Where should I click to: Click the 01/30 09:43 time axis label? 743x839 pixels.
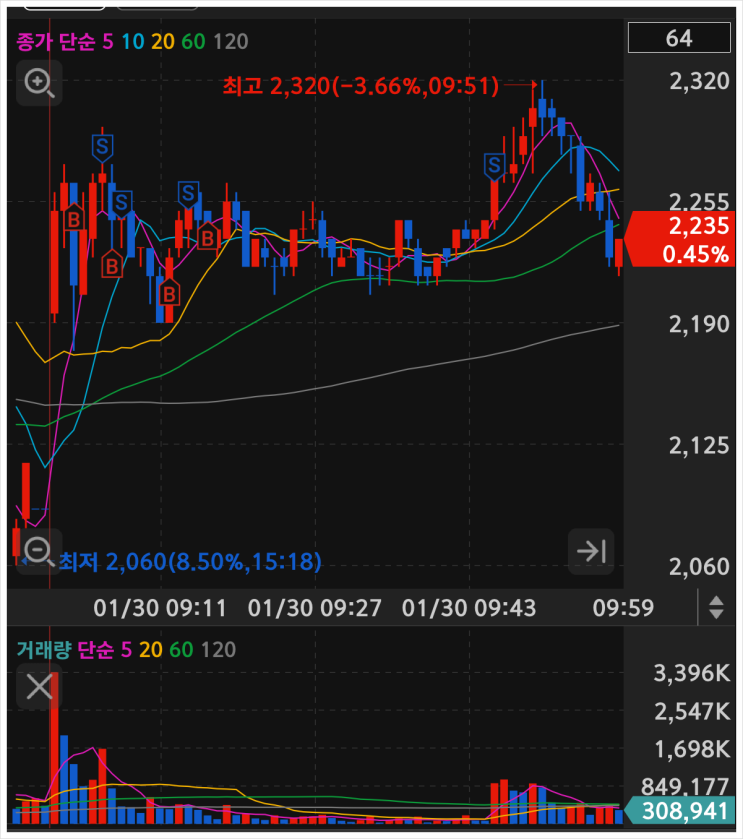(469, 608)
